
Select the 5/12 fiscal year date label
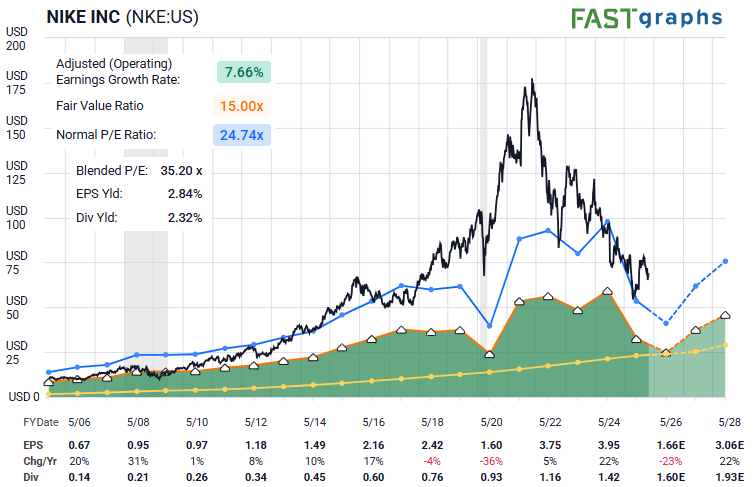255,423
